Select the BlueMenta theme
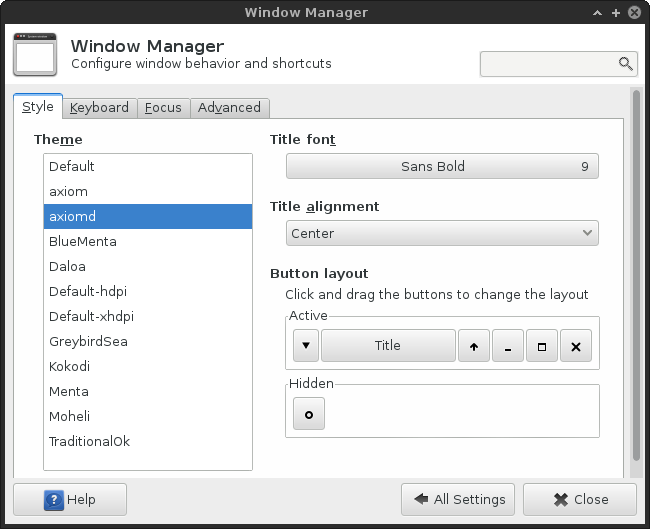Screen dimensions: 650x529 coord(83,242)
